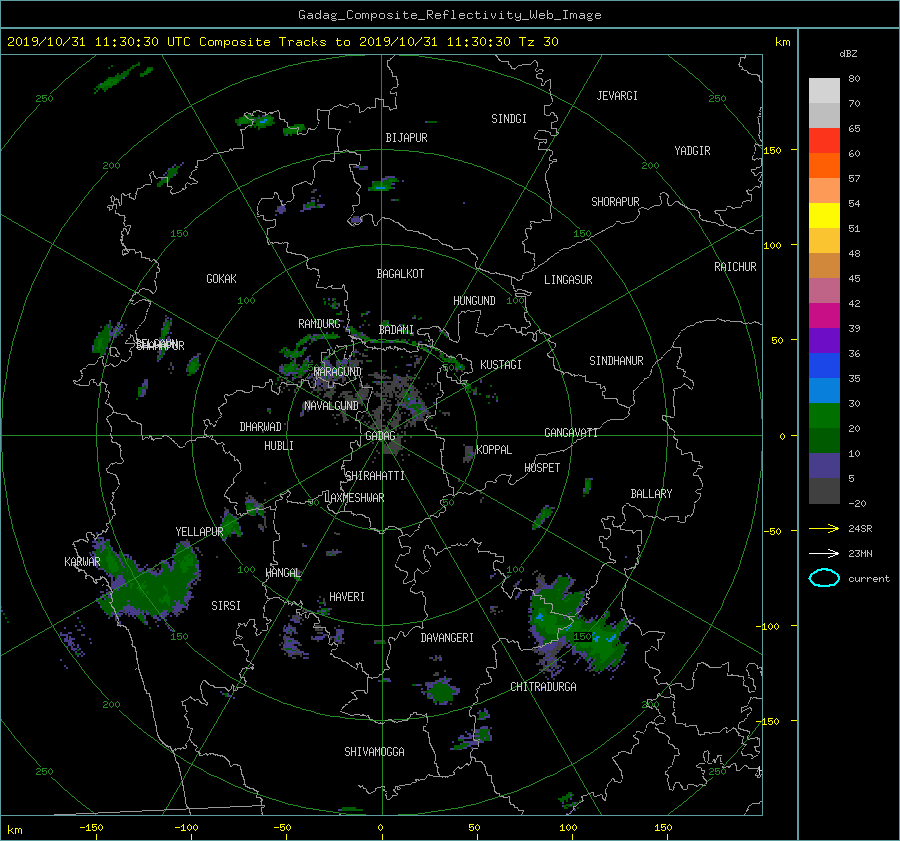This screenshot has height=841, width=900.
Task: Select the SHORAPUR label
Action: click(x=615, y=202)
